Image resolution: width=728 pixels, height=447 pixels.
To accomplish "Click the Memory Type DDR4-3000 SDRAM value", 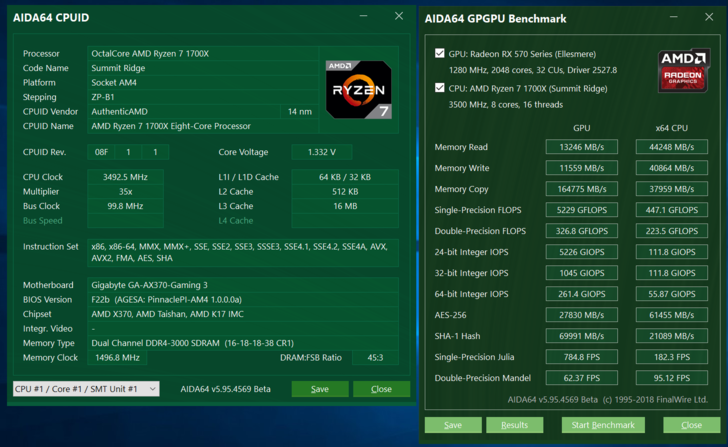I will pos(243,343).
